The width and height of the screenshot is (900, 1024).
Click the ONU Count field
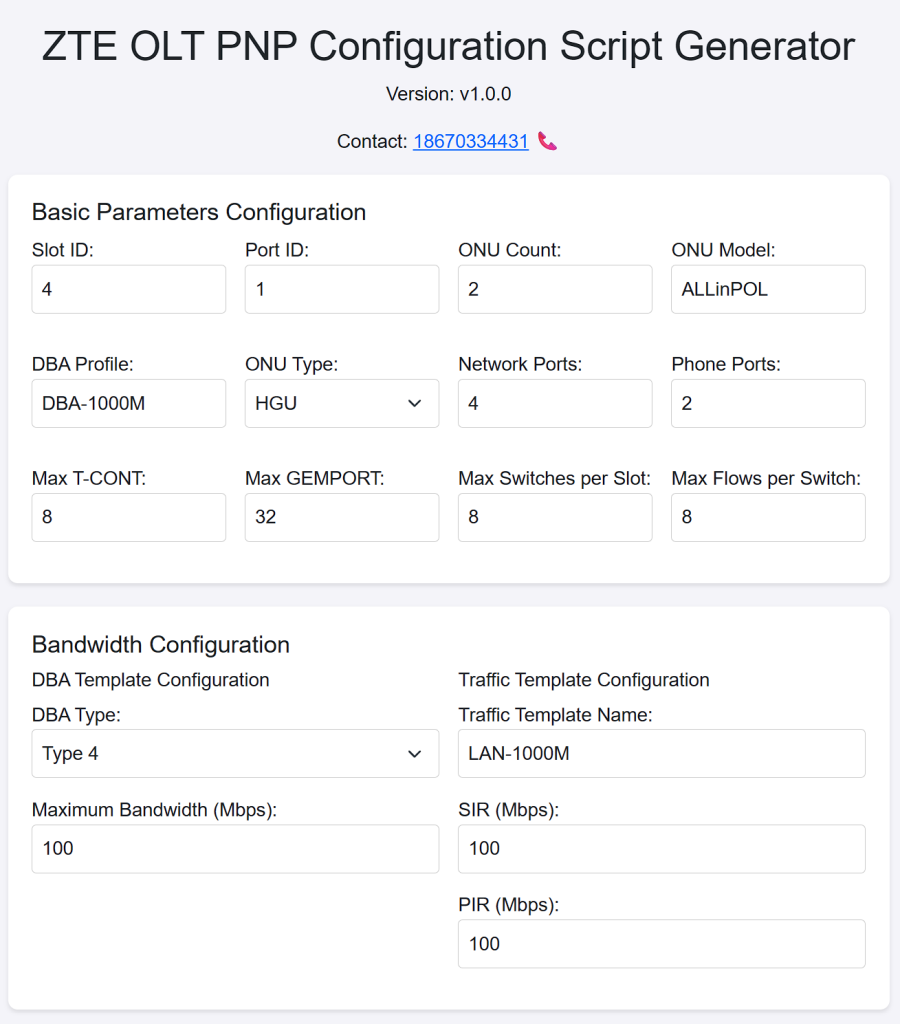(555, 289)
